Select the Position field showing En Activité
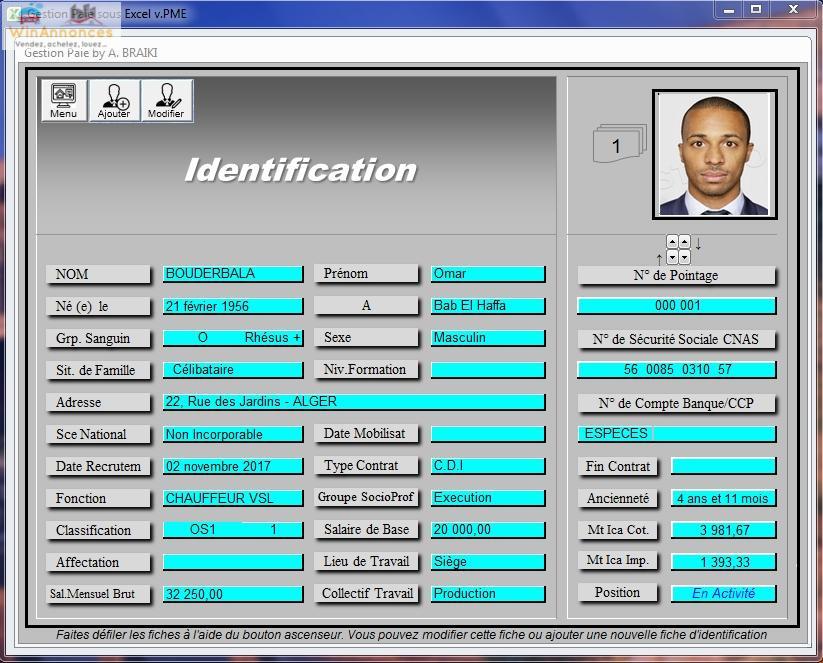The width and height of the screenshot is (823, 663). [723, 593]
